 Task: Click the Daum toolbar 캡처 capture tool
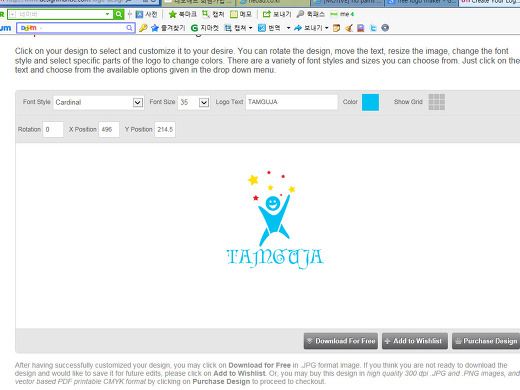pos(235,28)
